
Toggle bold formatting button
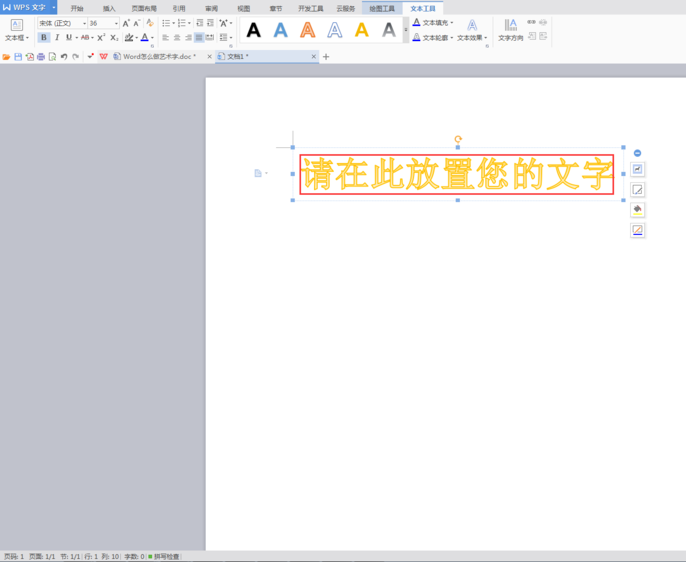[44, 38]
